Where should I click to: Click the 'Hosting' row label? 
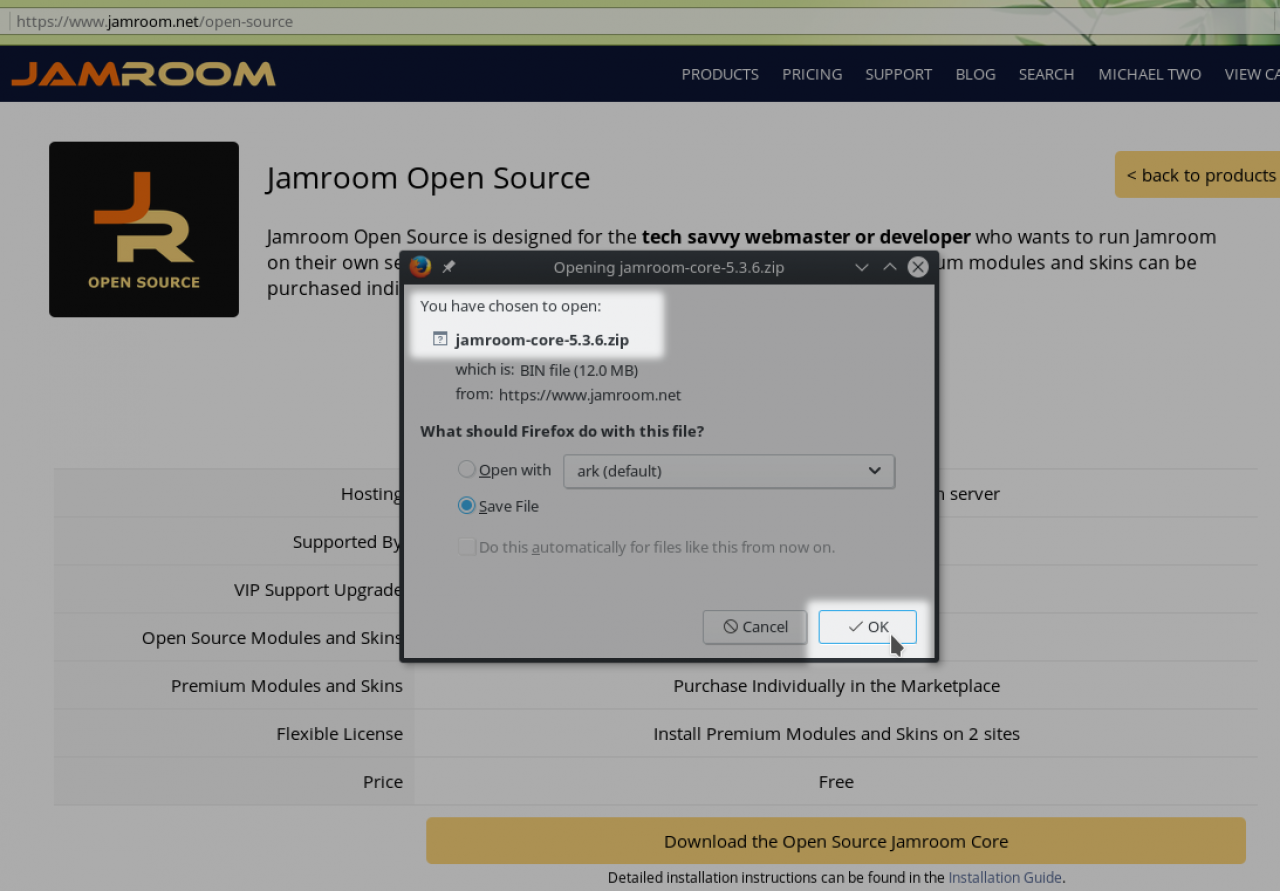coord(372,494)
